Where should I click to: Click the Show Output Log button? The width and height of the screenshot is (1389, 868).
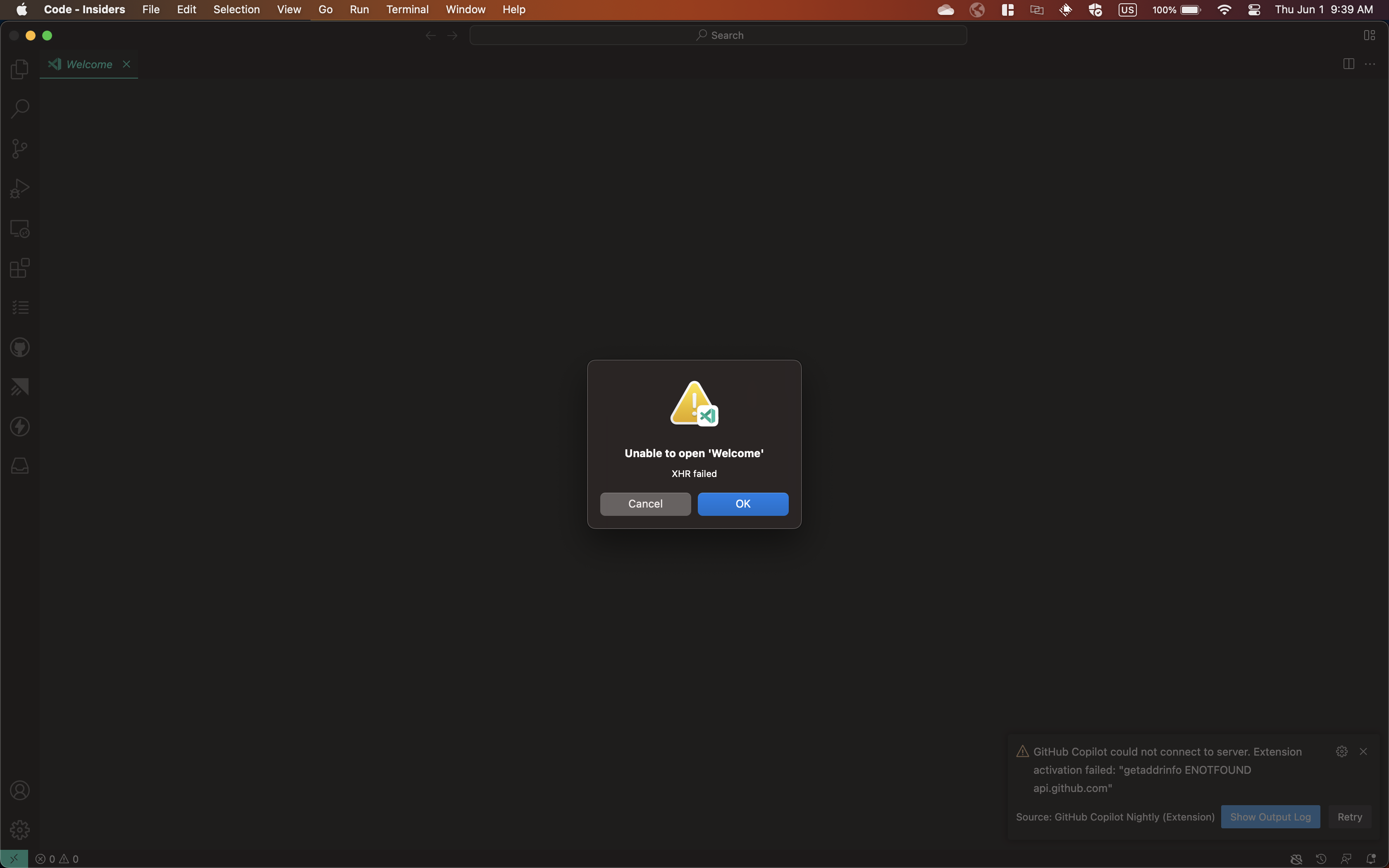[1270, 816]
